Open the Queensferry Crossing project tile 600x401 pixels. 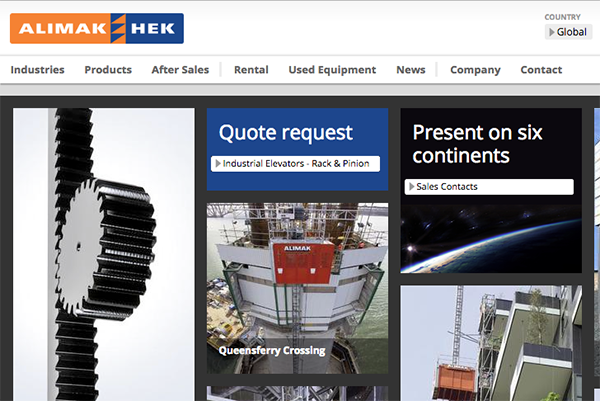tap(297, 288)
